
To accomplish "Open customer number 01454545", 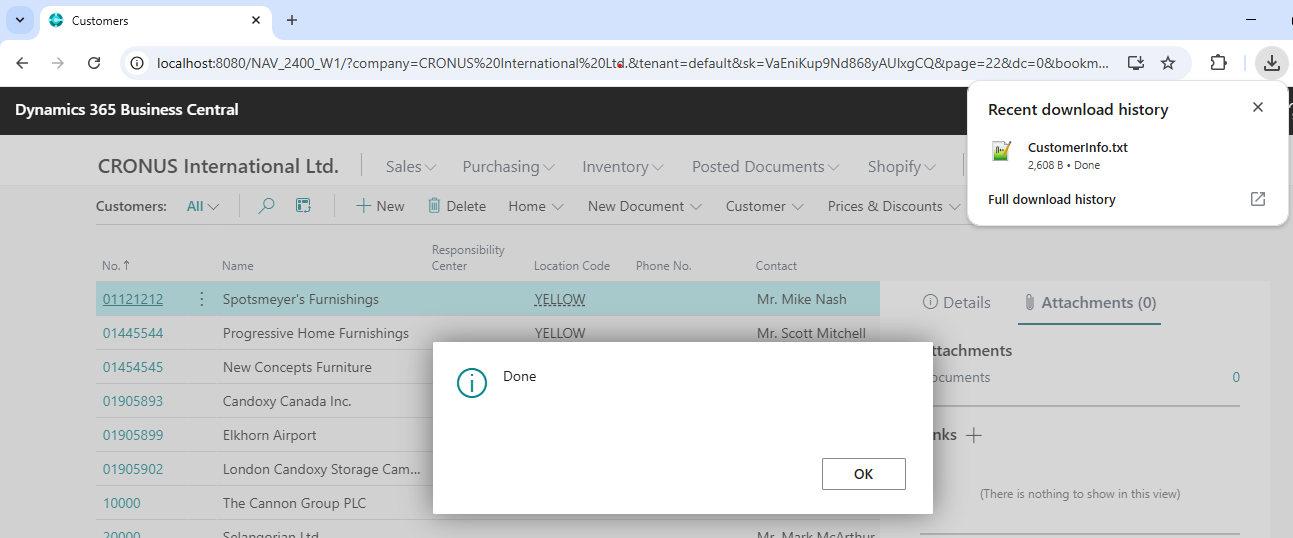I will tap(133, 367).
